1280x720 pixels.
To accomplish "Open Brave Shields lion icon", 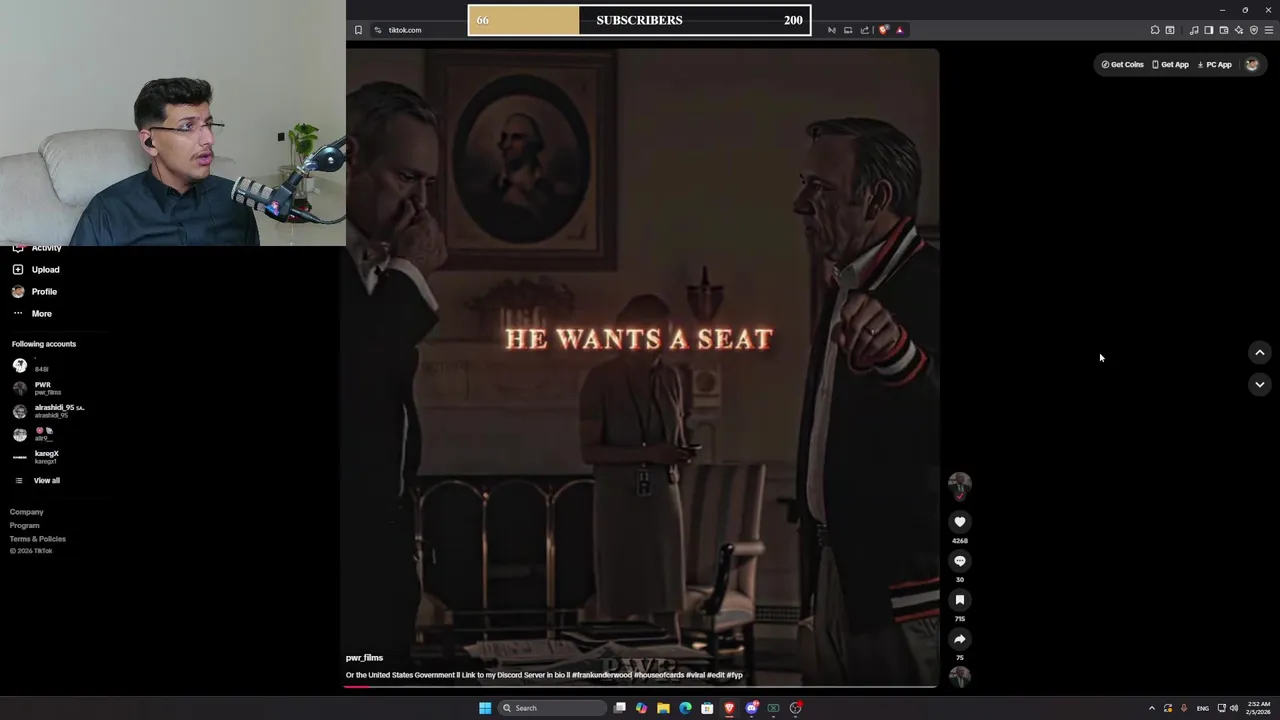I will [883, 30].
